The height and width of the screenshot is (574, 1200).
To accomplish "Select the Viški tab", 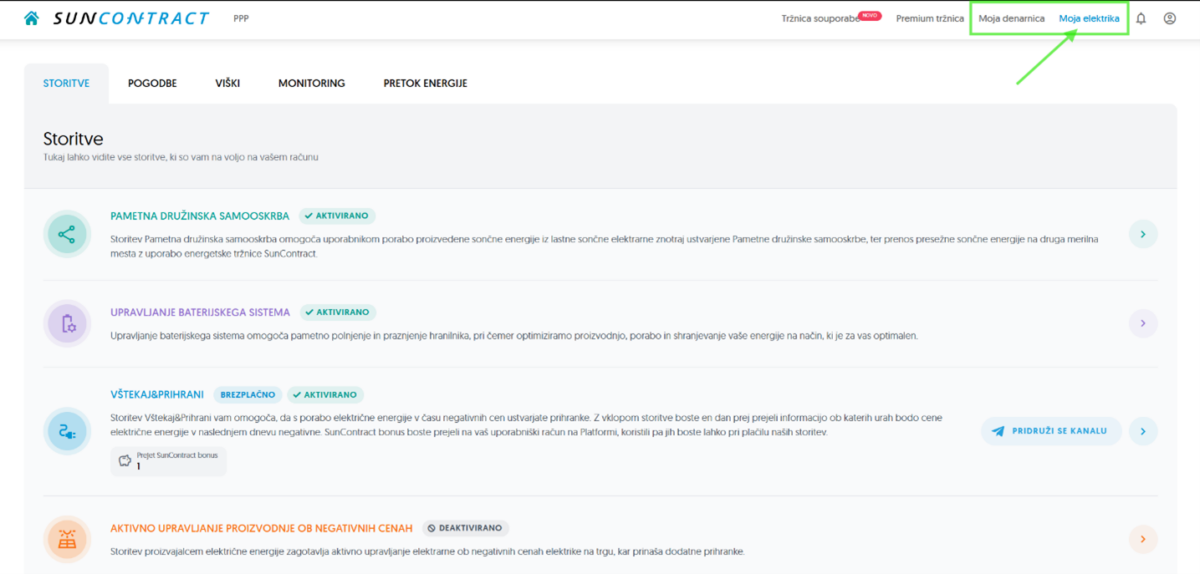I will 227,83.
